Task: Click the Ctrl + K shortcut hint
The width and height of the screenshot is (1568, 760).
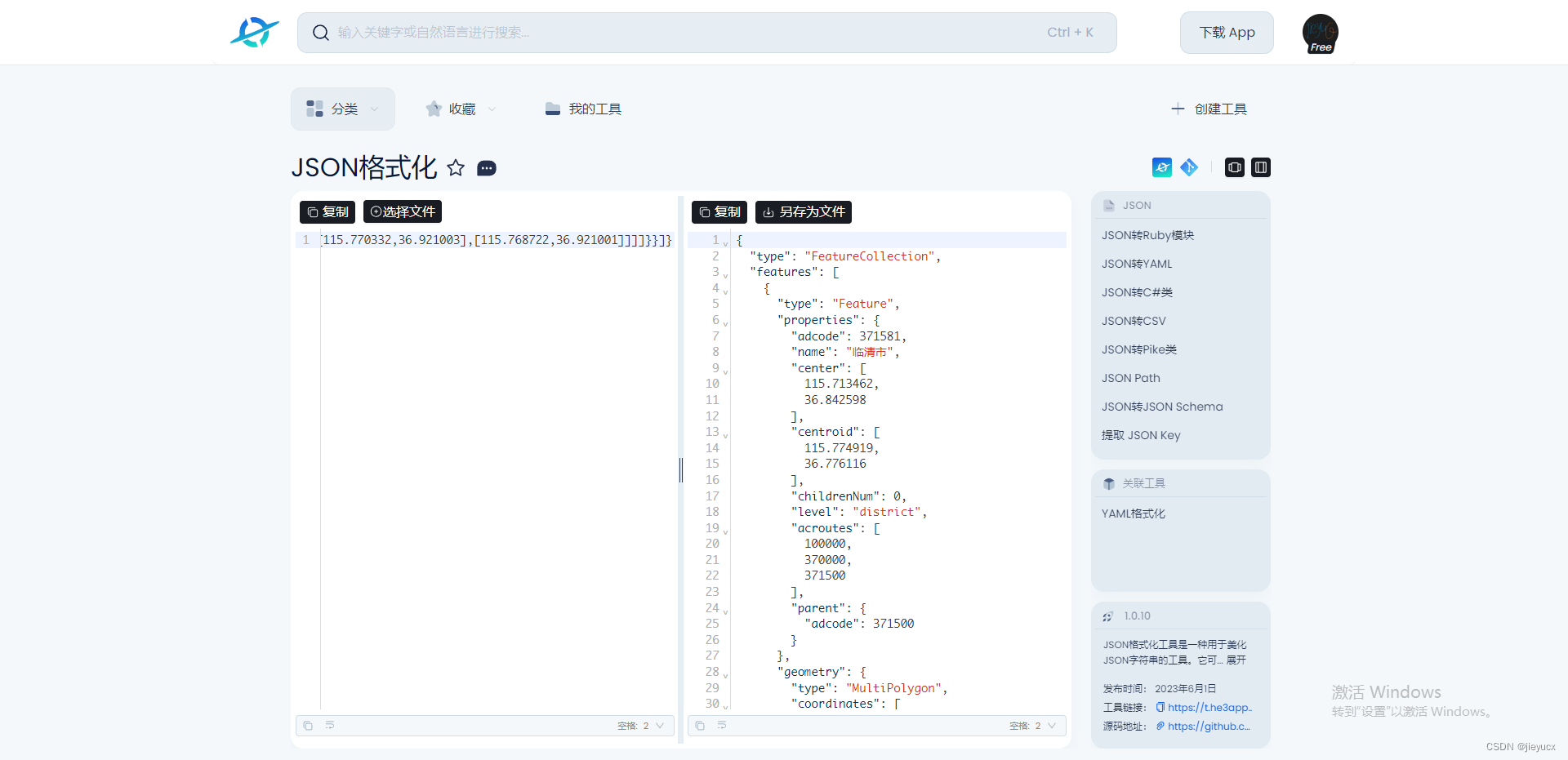Action: click(1070, 33)
